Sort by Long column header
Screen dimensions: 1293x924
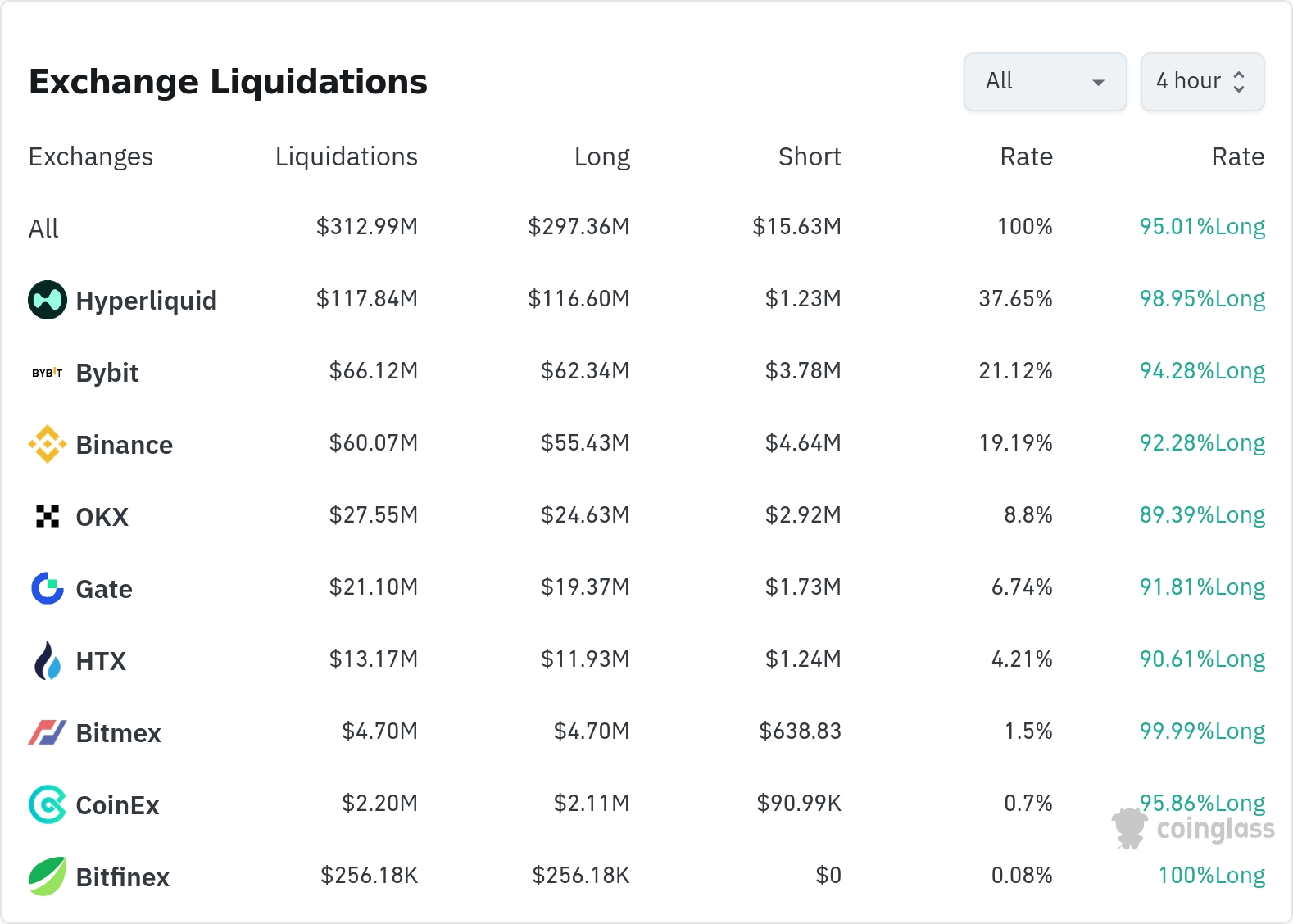[601, 156]
